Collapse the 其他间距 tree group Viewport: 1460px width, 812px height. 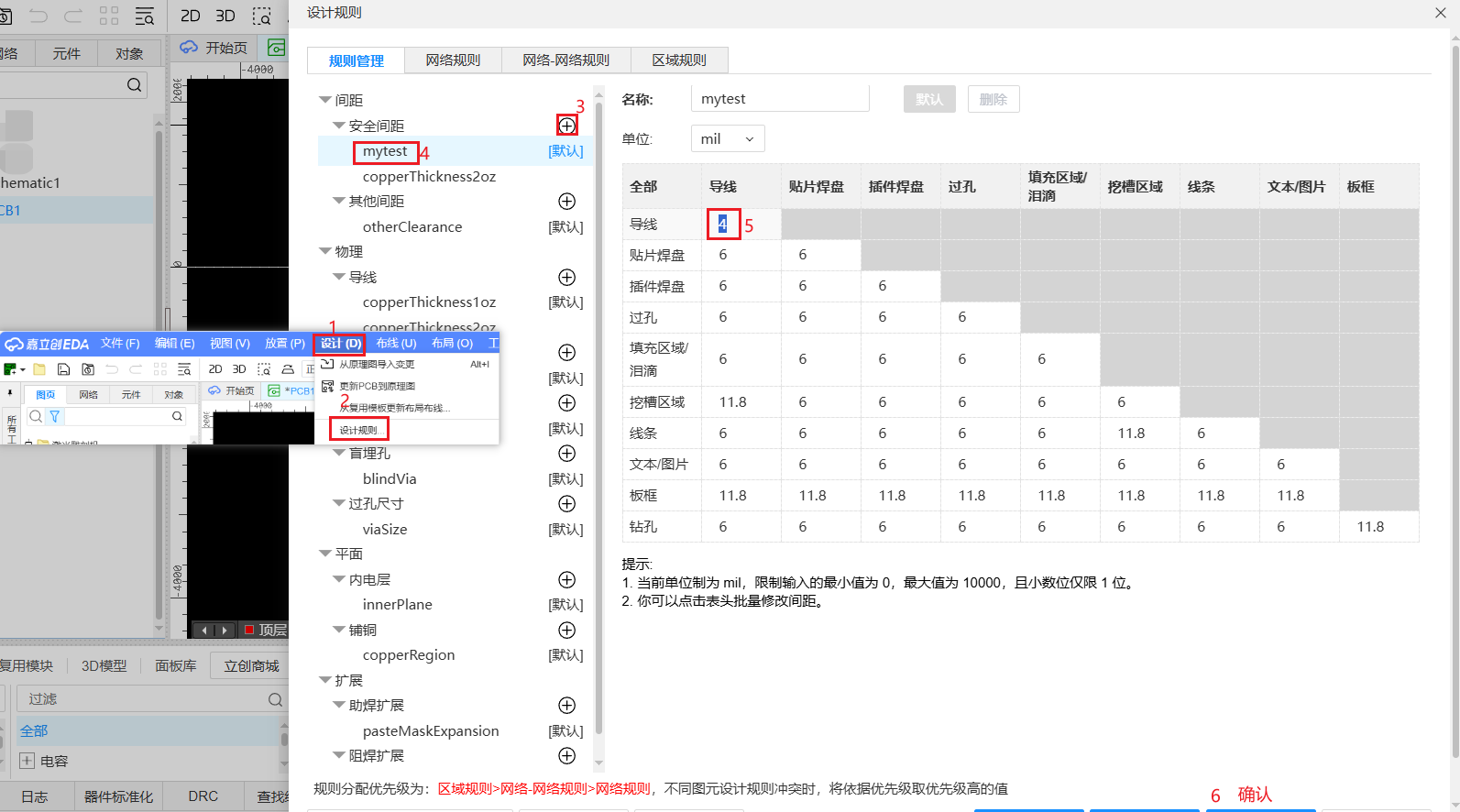[x=338, y=201]
